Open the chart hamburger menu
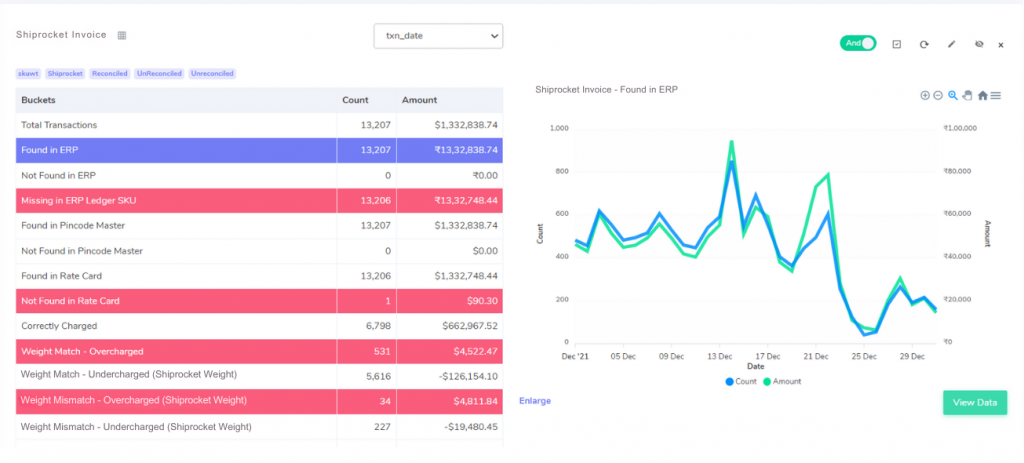The width and height of the screenshot is (1024, 463). 996,95
